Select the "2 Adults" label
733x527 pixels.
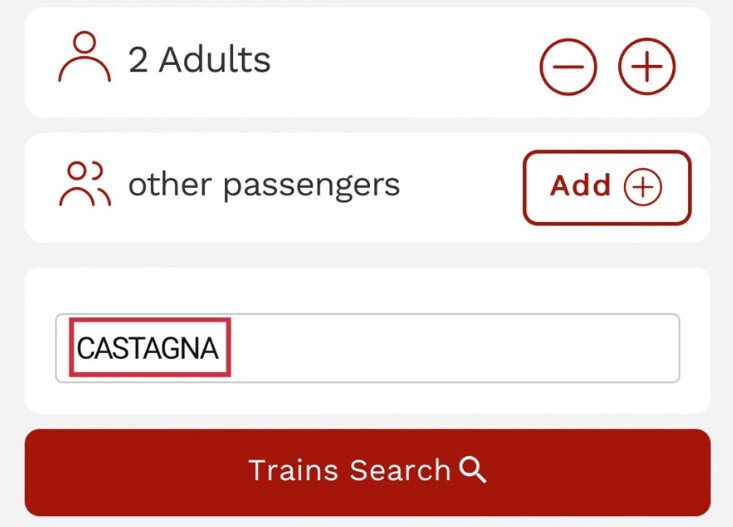tap(199, 60)
